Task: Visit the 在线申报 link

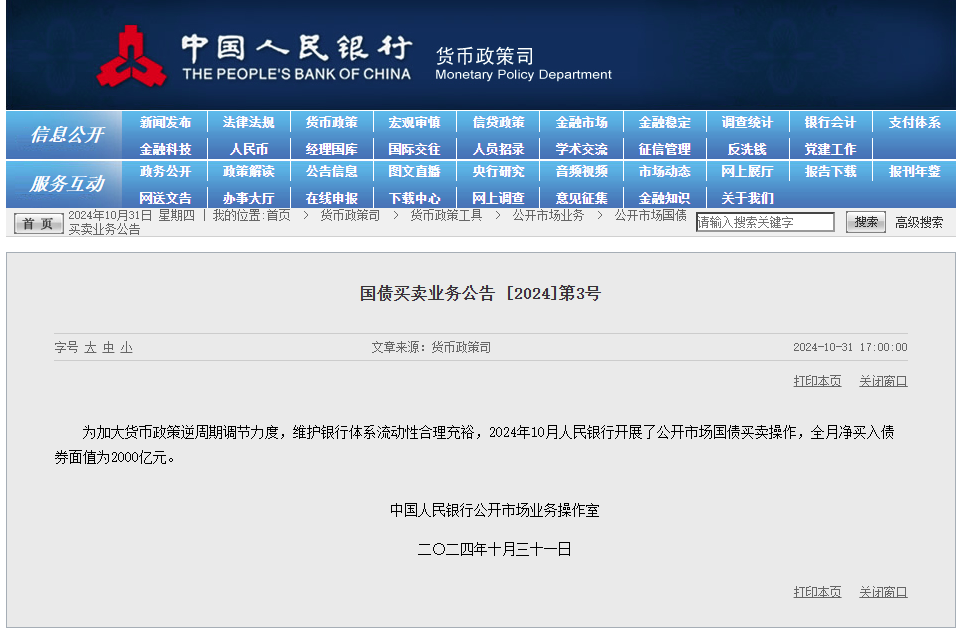Action: (x=331, y=198)
